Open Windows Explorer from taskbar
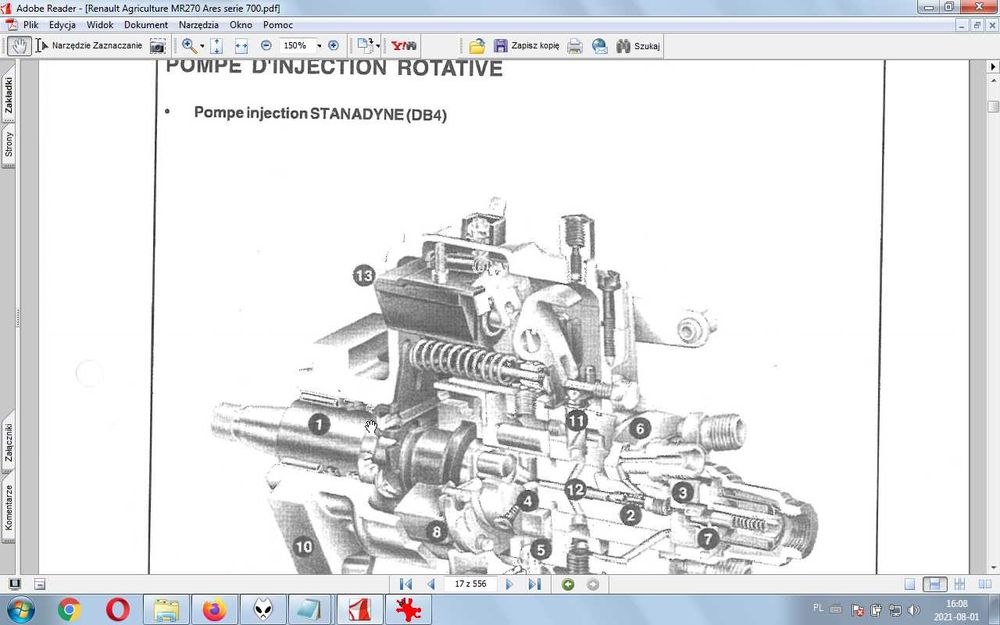This screenshot has height=625, width=1000. tap(166, 610)
